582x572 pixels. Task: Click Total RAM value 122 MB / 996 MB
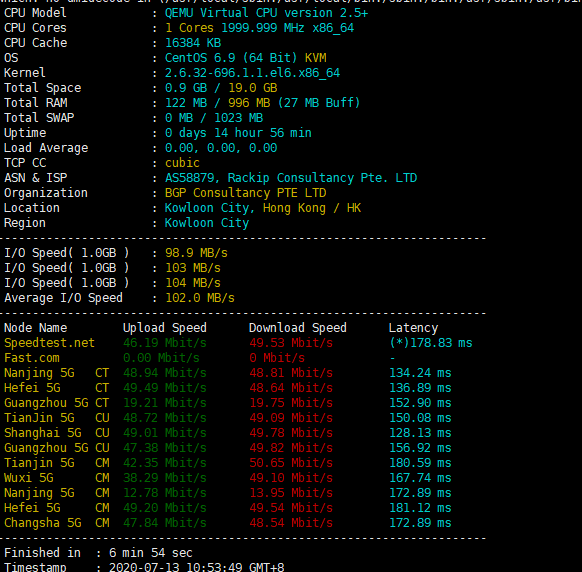[218, 103]
